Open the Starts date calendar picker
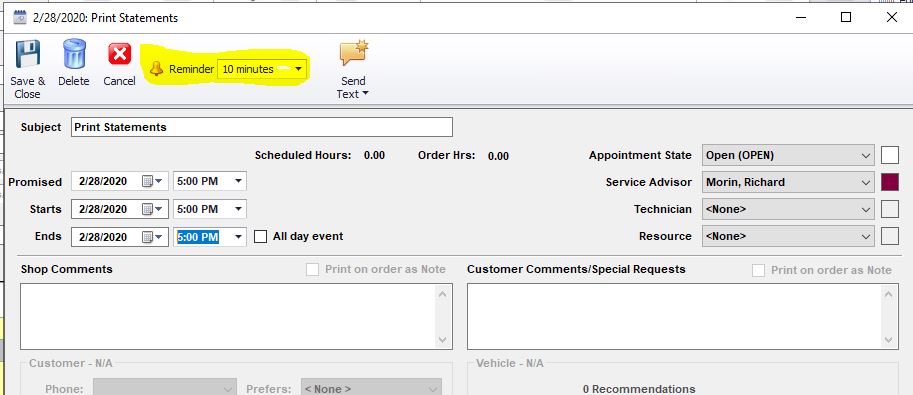Image resolution: width=913 pixels, height=395 pixels. click(x=153, y=209)
